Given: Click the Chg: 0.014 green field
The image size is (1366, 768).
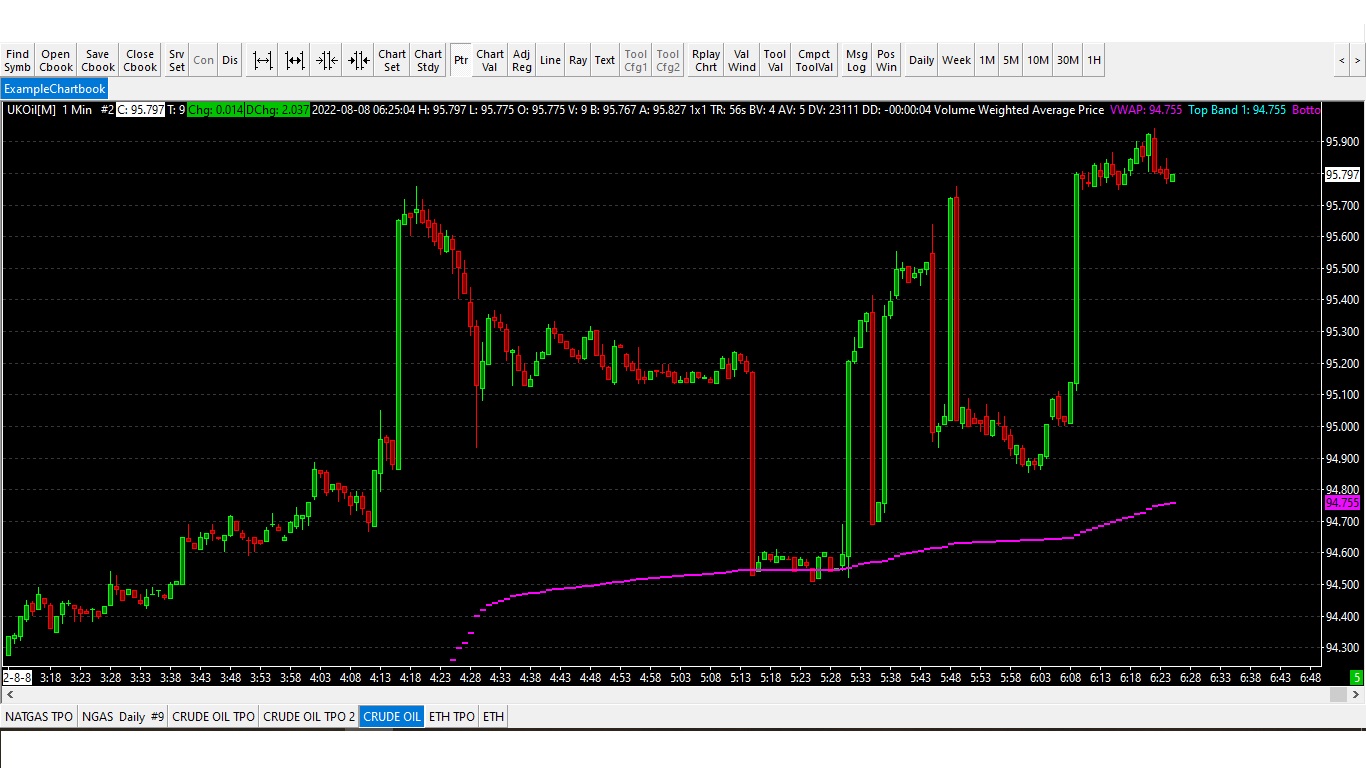Looking at the screenshot, I should tap(215, 110).
